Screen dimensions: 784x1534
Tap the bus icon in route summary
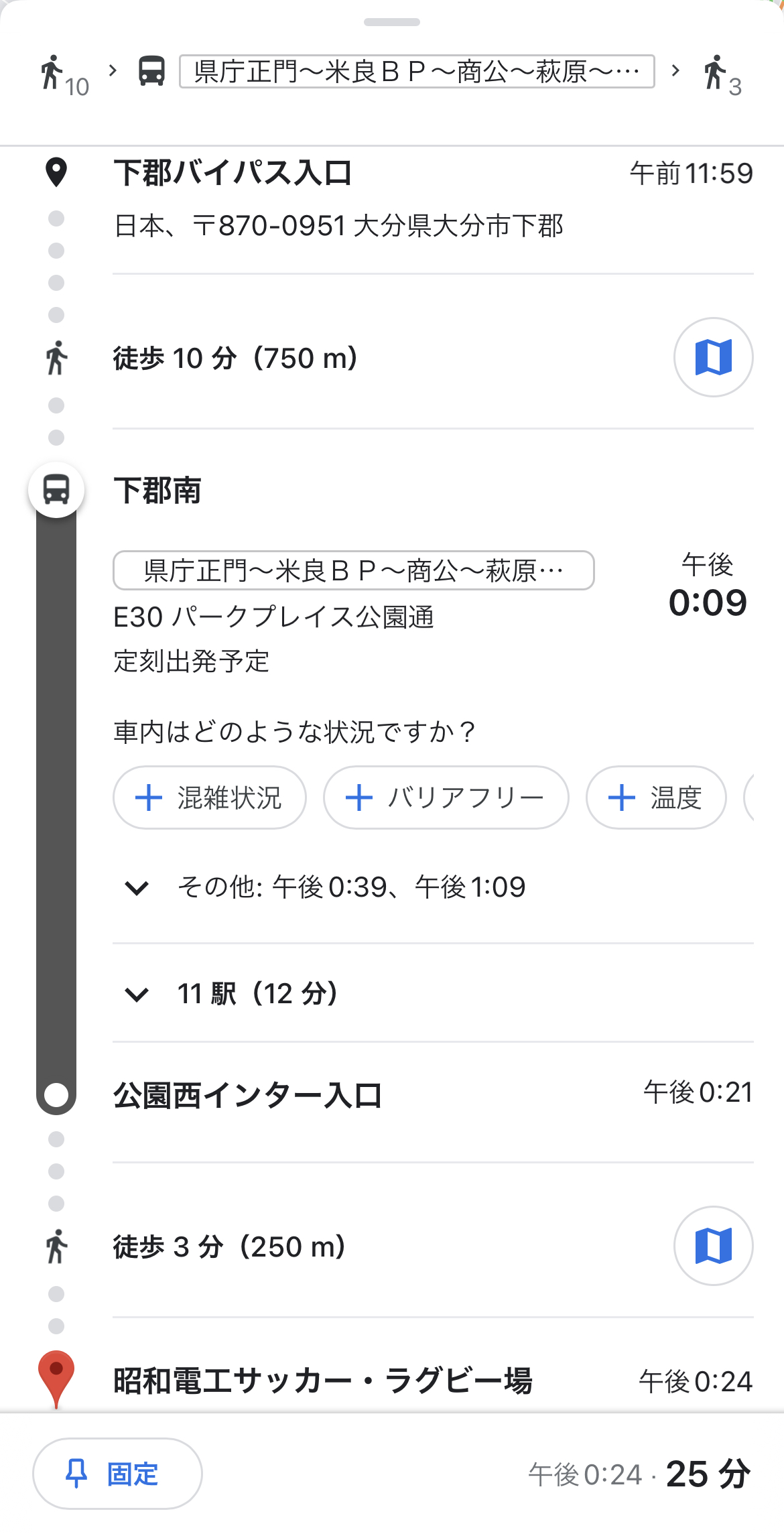[152, 71]
